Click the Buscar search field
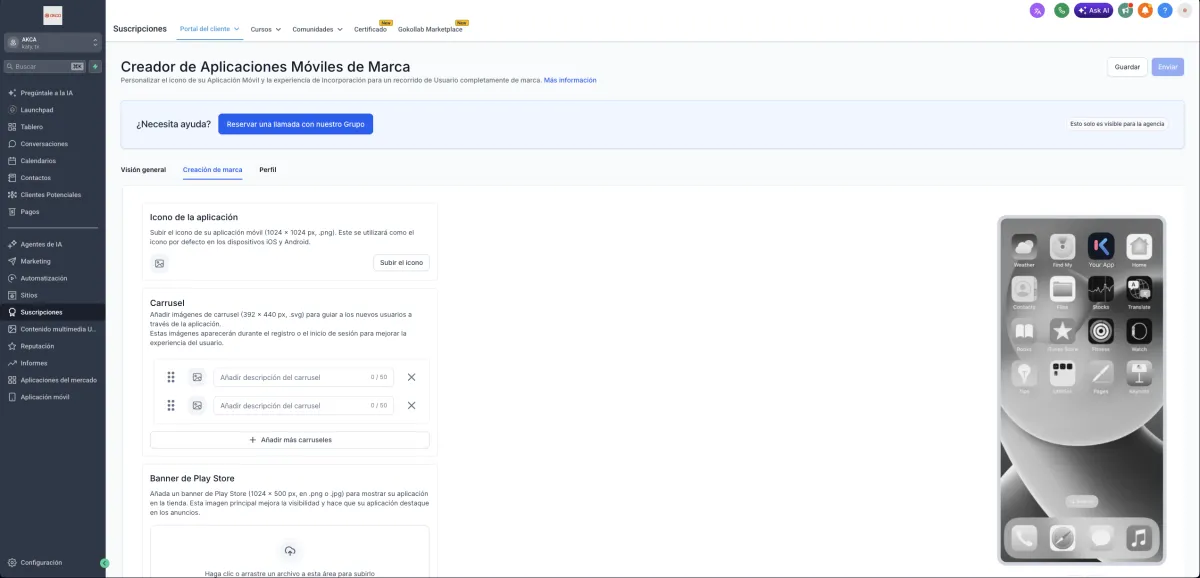Viewport: 1200px width, 578px height. pyautogui.click(x=45, y=67)
